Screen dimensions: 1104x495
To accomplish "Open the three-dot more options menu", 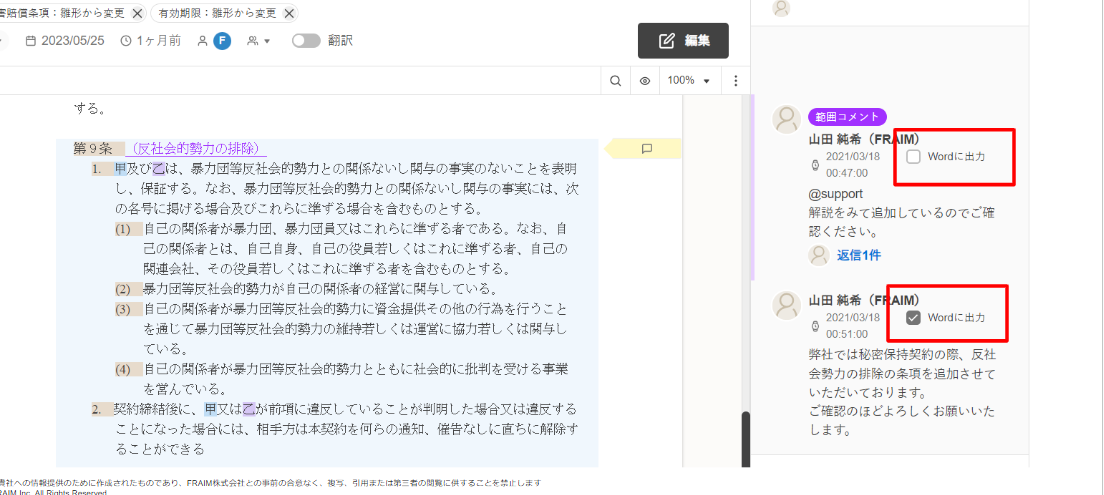I will [736, 81].
